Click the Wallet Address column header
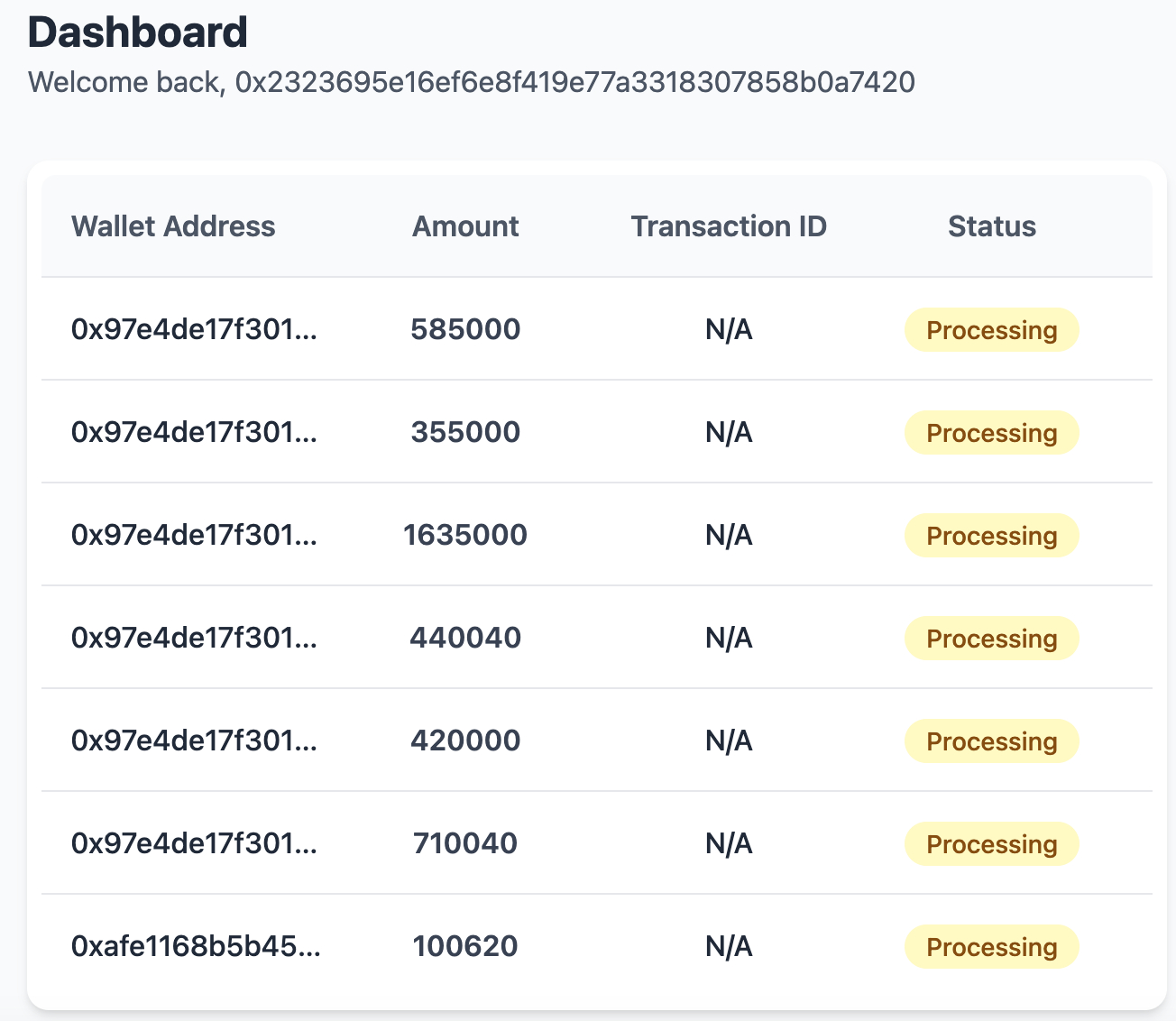1176x1021 pixels. click(x=173, y=226)
